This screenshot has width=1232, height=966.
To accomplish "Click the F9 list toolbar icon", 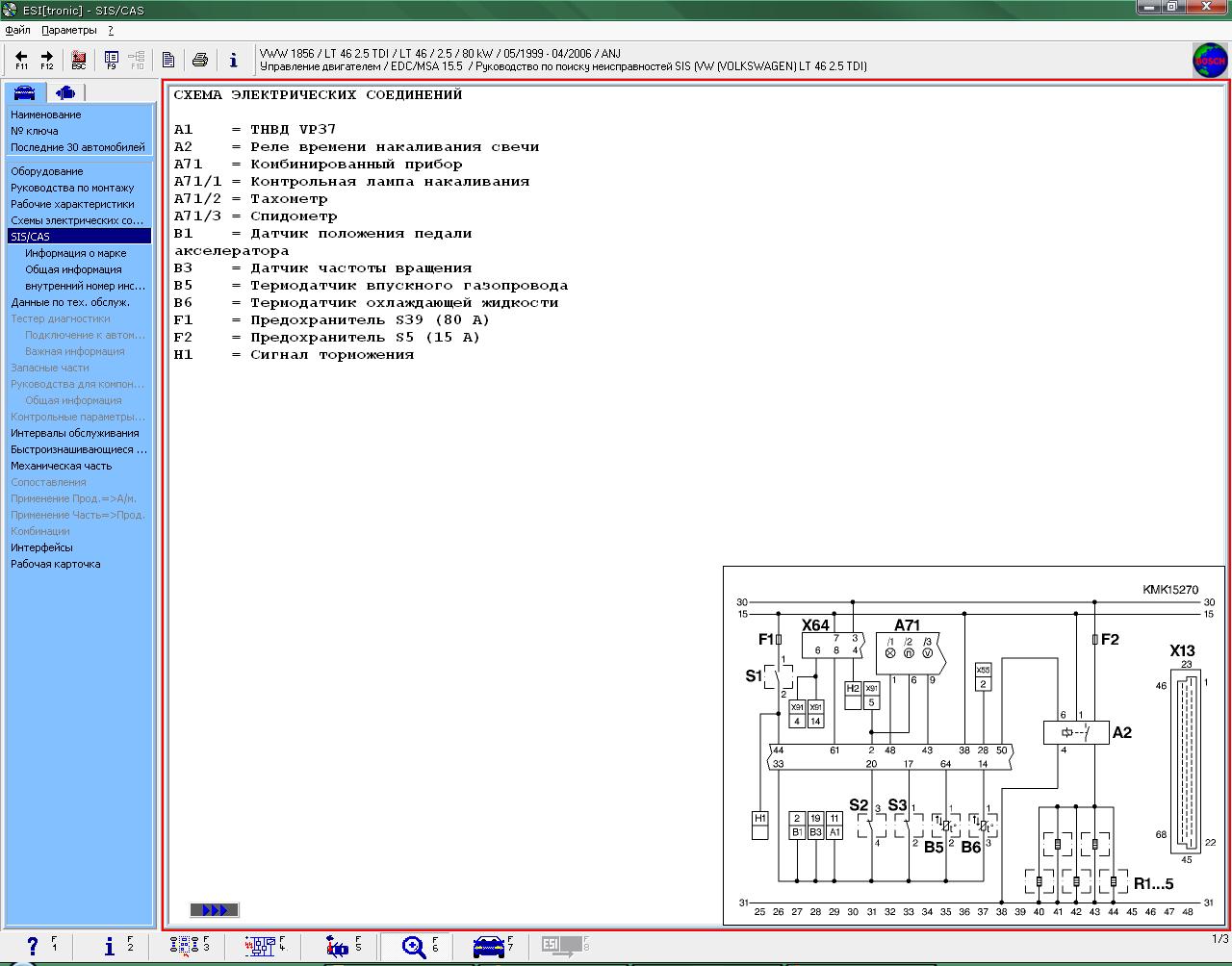I will click(111, 60).
